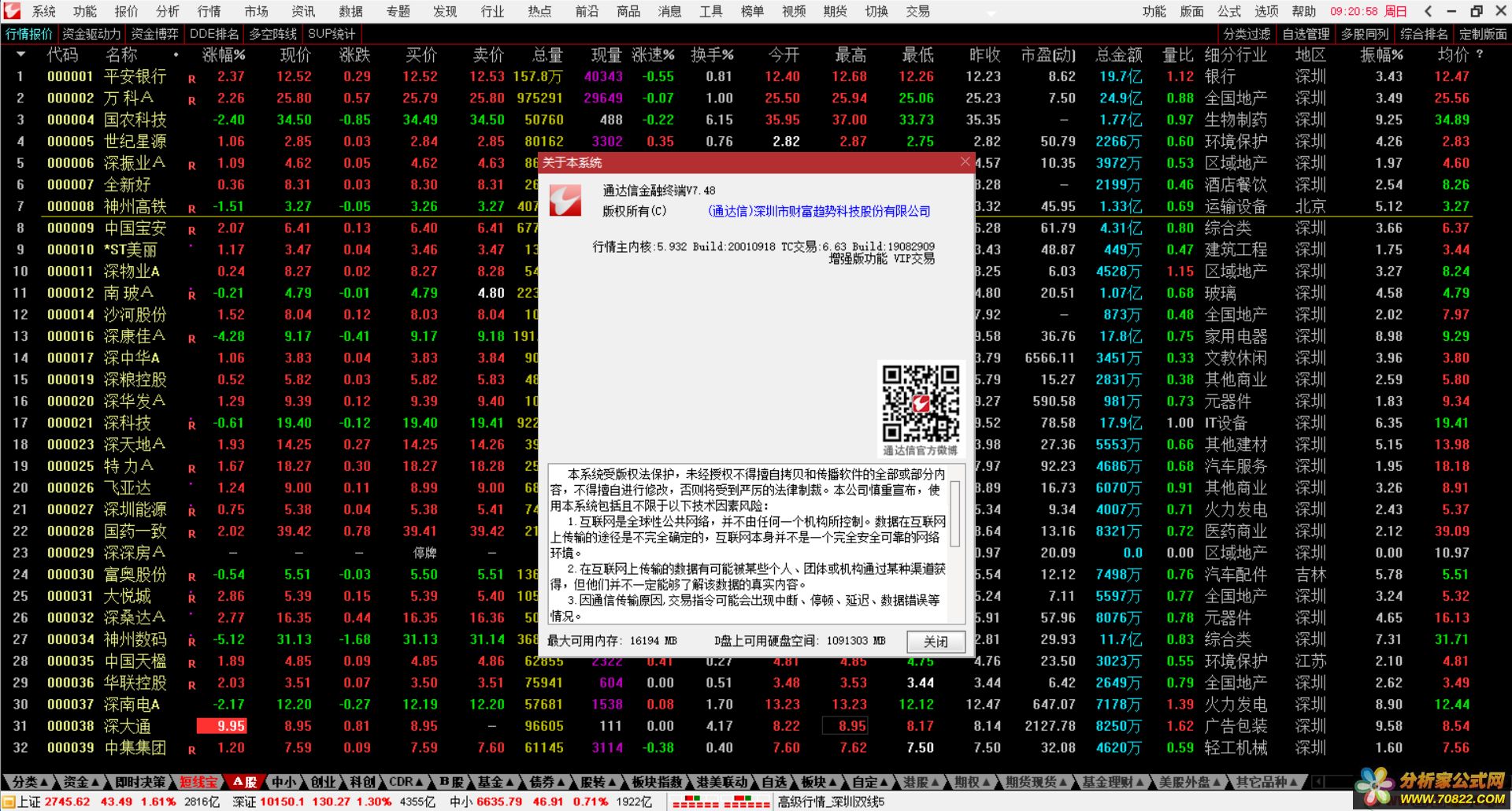
Task: Click the 关闭 button in the dialog
Action: (x=936, y=642)
